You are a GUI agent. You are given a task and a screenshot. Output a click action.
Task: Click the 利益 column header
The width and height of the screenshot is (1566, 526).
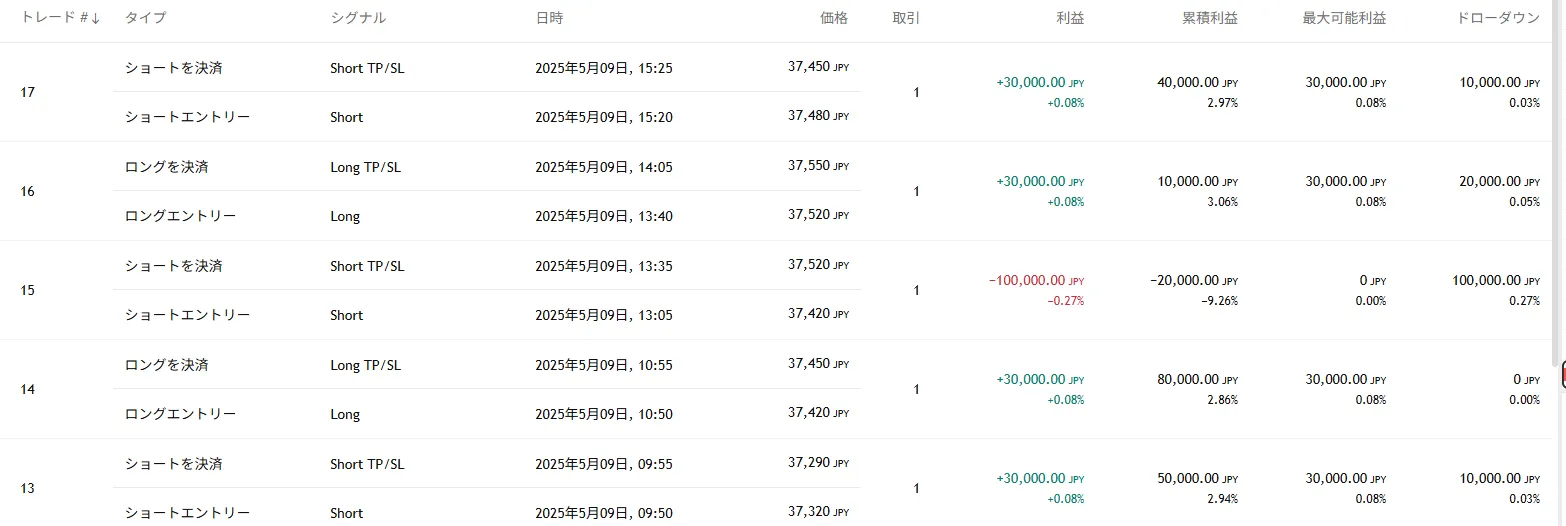(x=1069, y=18)
